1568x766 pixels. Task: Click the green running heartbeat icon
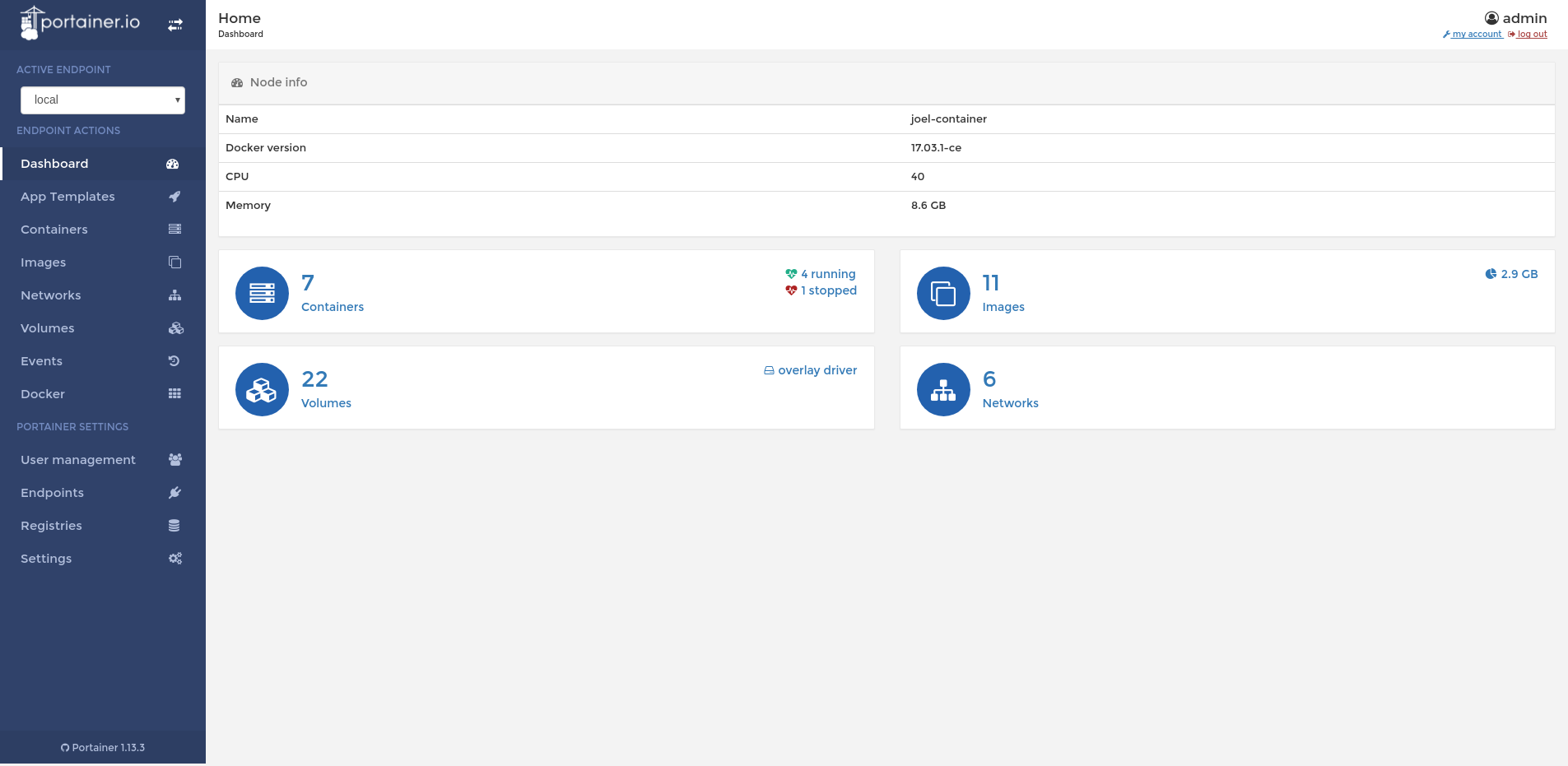[x=791, y=274]
